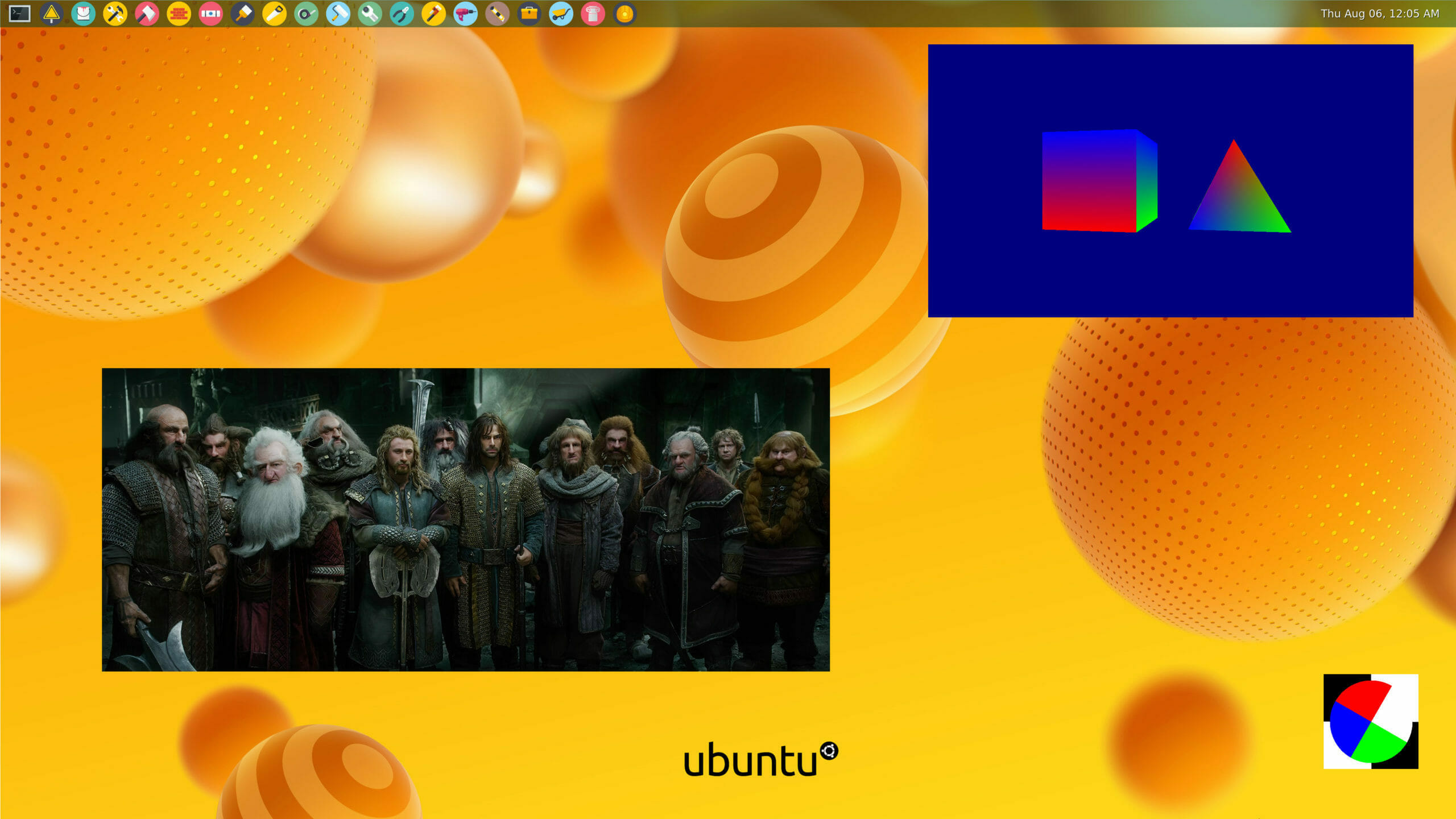Select the brick wall icon
1456x819 pixels.
click(x=179, y=14)
